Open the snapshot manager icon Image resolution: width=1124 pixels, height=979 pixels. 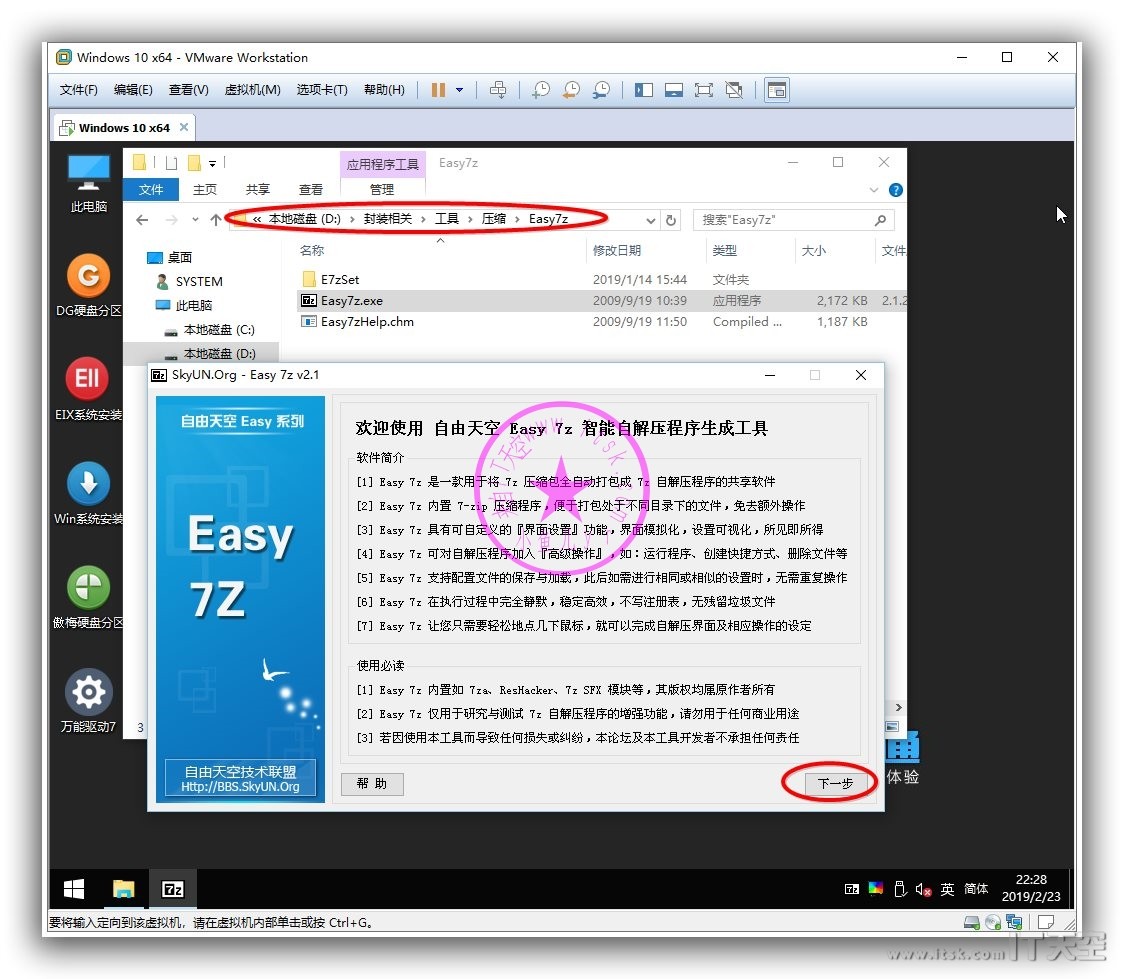point(601,90)
